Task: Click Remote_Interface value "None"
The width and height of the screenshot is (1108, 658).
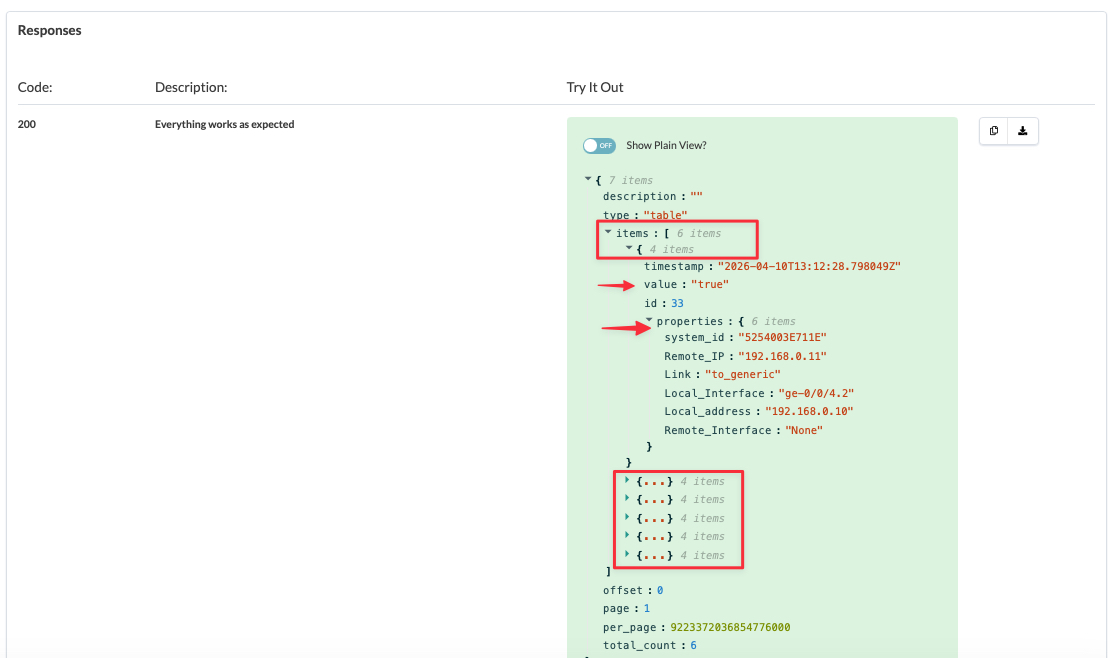Action: [804, 430]
